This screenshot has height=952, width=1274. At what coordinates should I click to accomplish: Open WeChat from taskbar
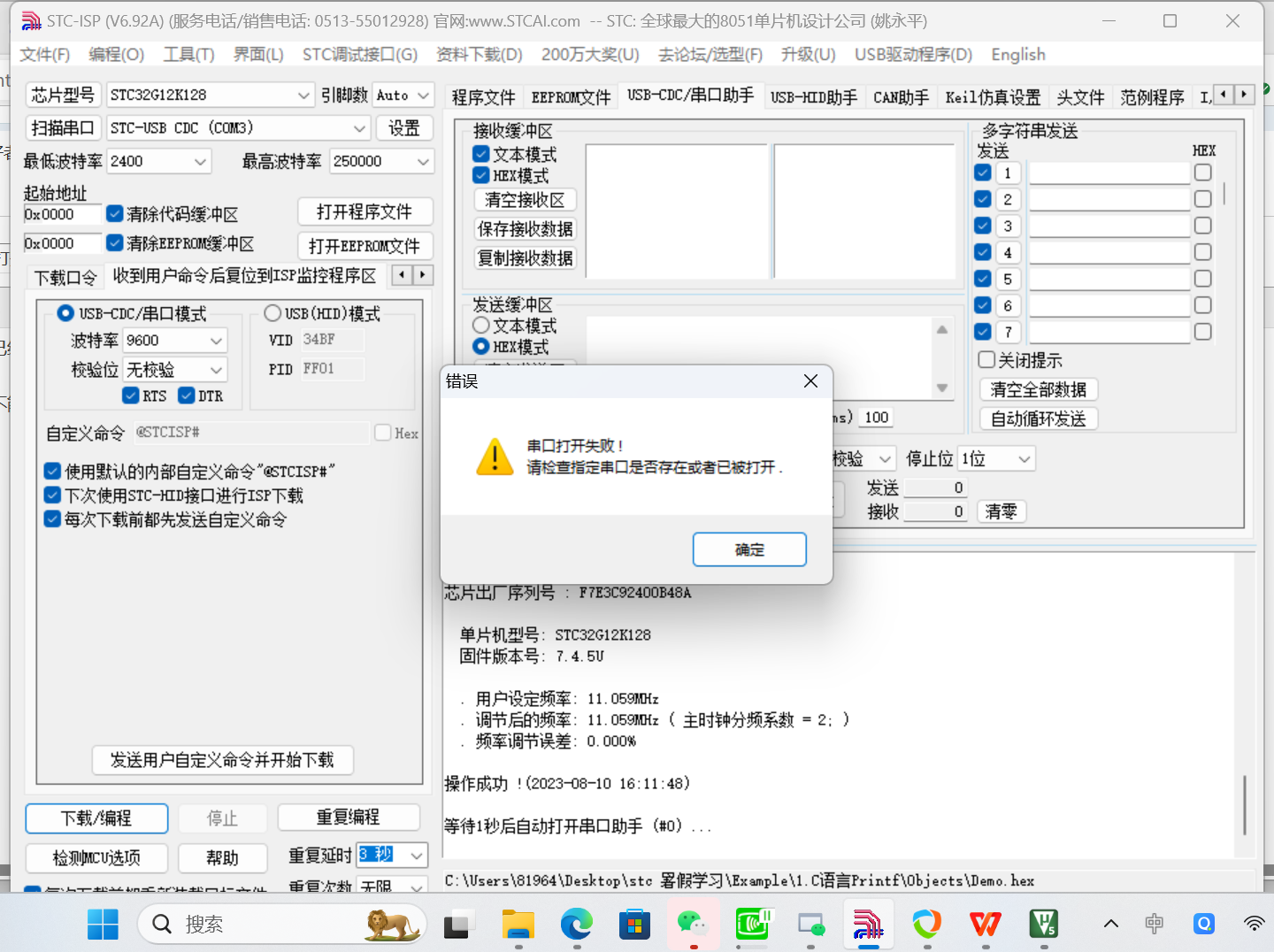click(x=693, y=925)
